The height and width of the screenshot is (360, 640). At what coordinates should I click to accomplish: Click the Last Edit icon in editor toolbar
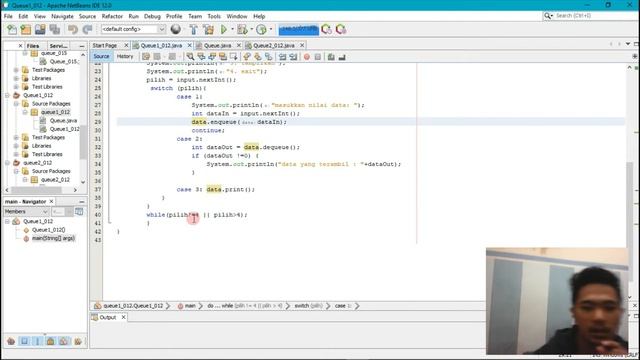point(146,57)
